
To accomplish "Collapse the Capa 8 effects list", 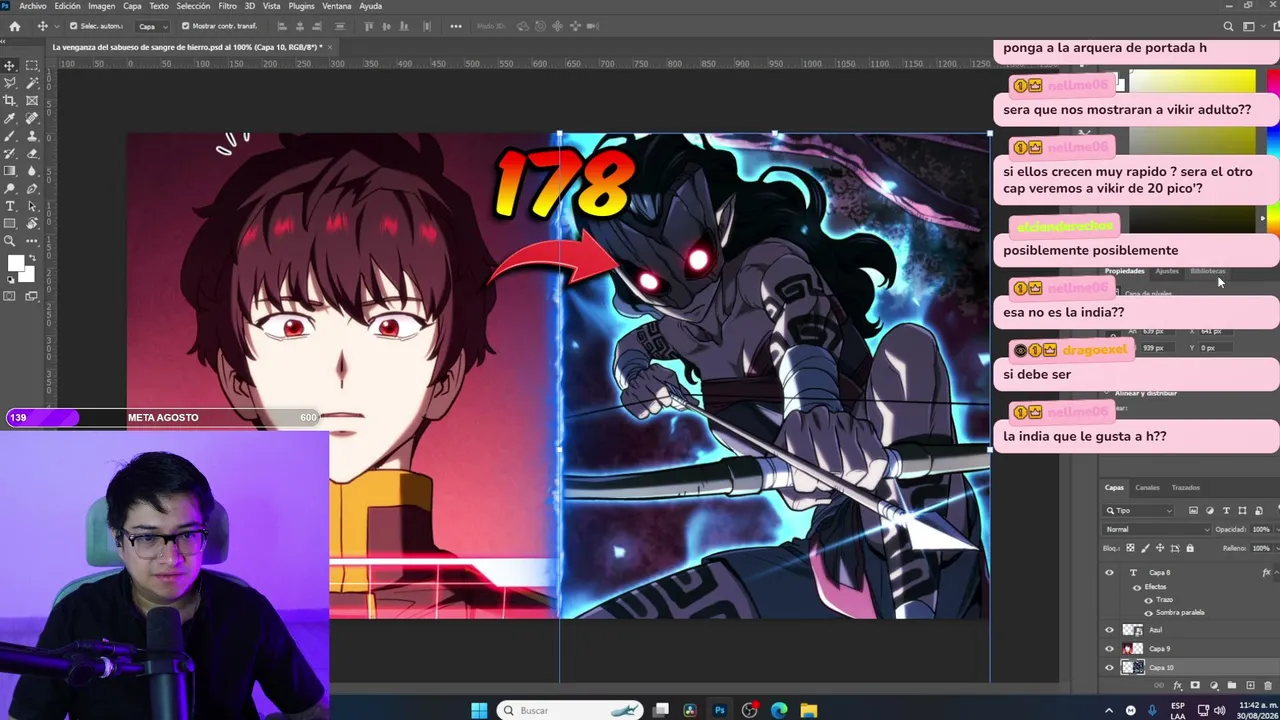I will (x=1278, y=573).
